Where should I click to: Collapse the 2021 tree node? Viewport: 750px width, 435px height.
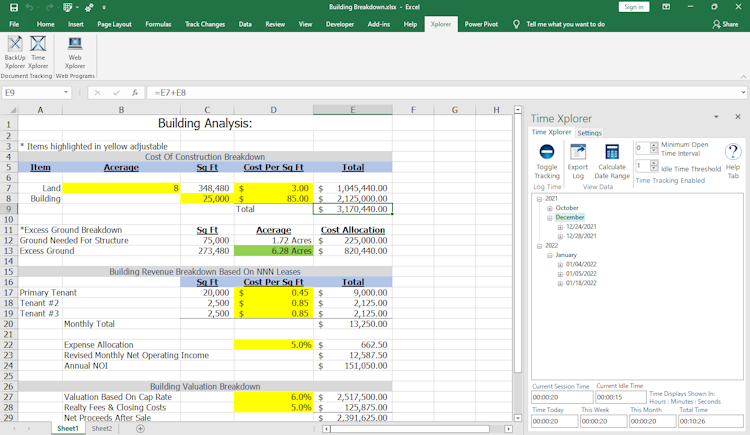click(x=540, y=199)
